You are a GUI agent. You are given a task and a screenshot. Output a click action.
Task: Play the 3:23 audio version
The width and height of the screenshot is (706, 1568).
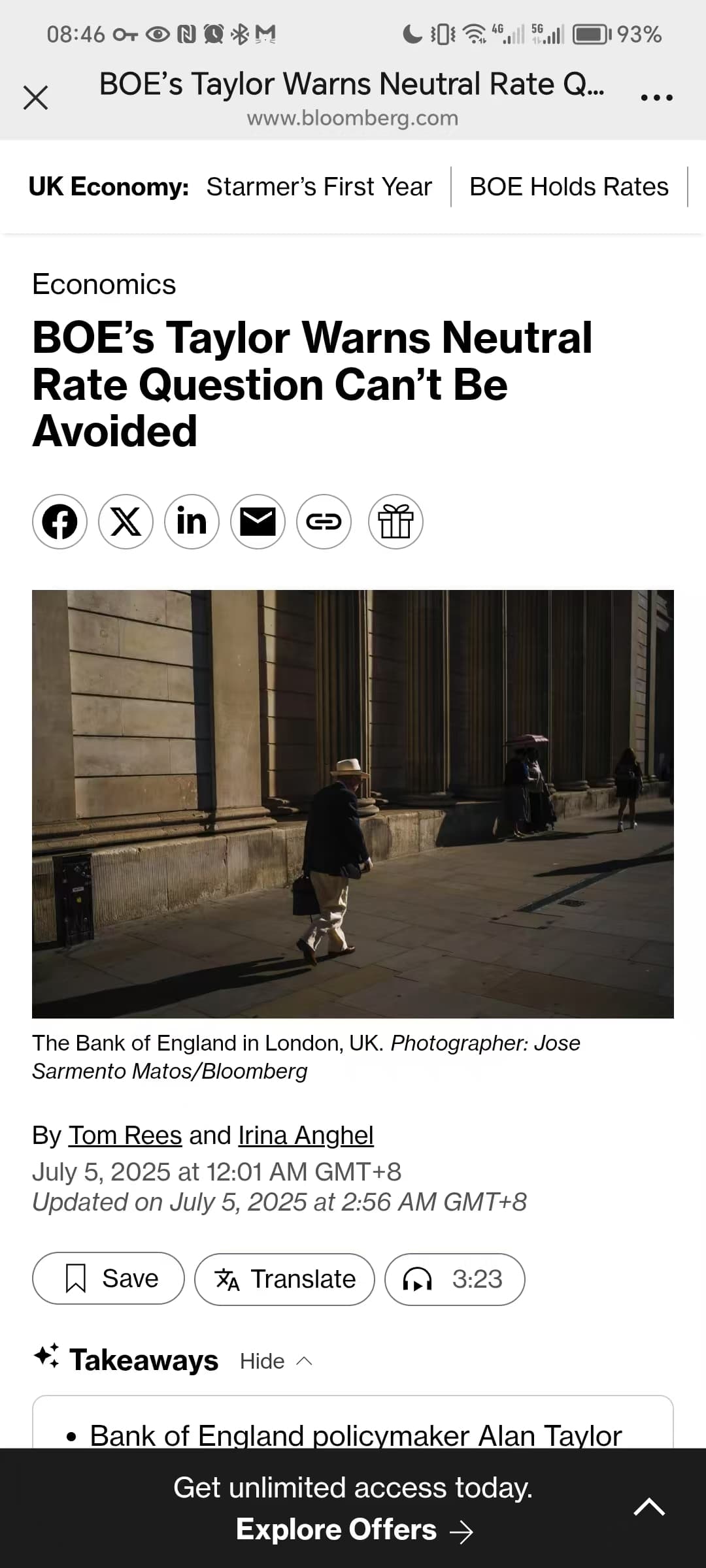[x=455, y=1279]
